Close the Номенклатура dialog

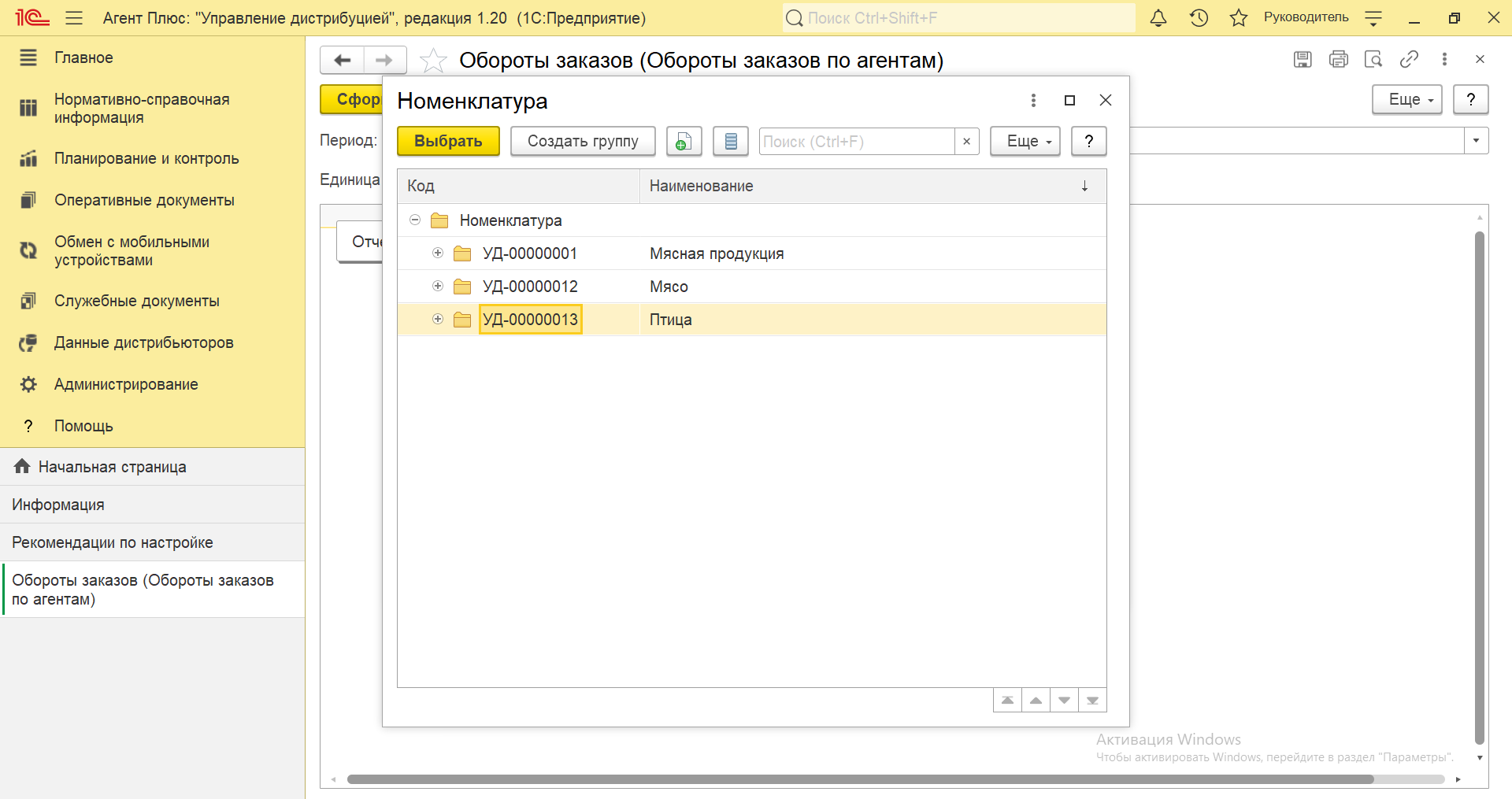[x=1106, y=100]
